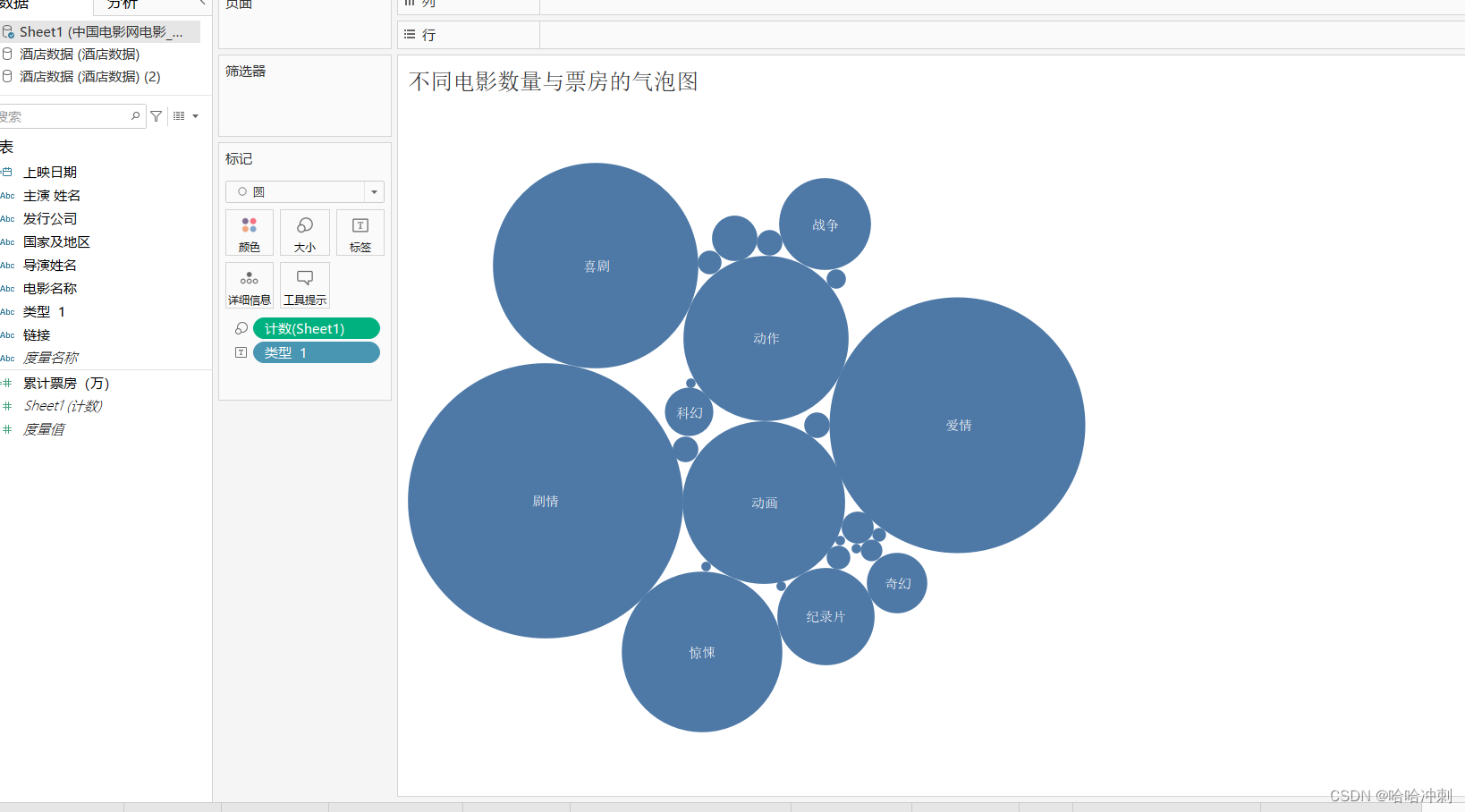1465x812 pixels.
Task: Select the 上映日期 date field
Action: (x=50, y=172)
